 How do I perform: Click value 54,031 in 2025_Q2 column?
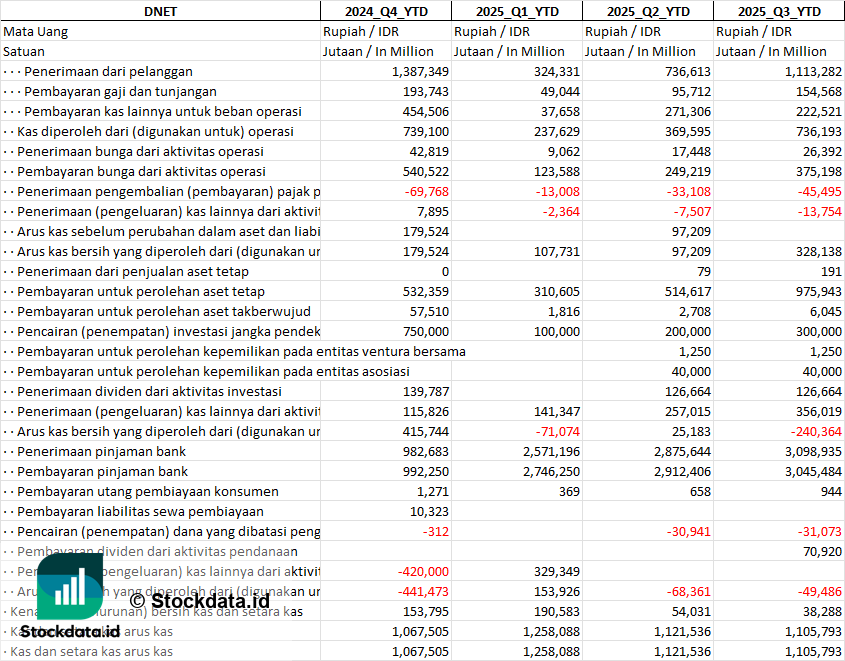click(691, 610)
